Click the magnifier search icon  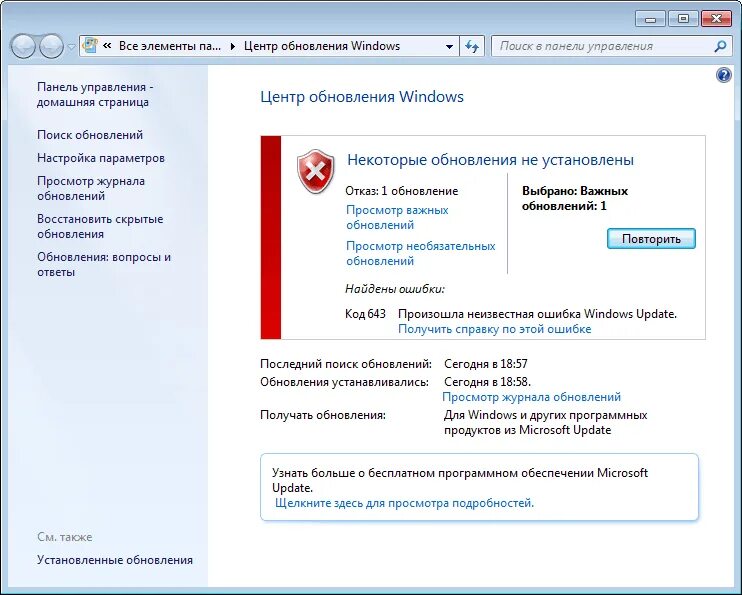720,46
